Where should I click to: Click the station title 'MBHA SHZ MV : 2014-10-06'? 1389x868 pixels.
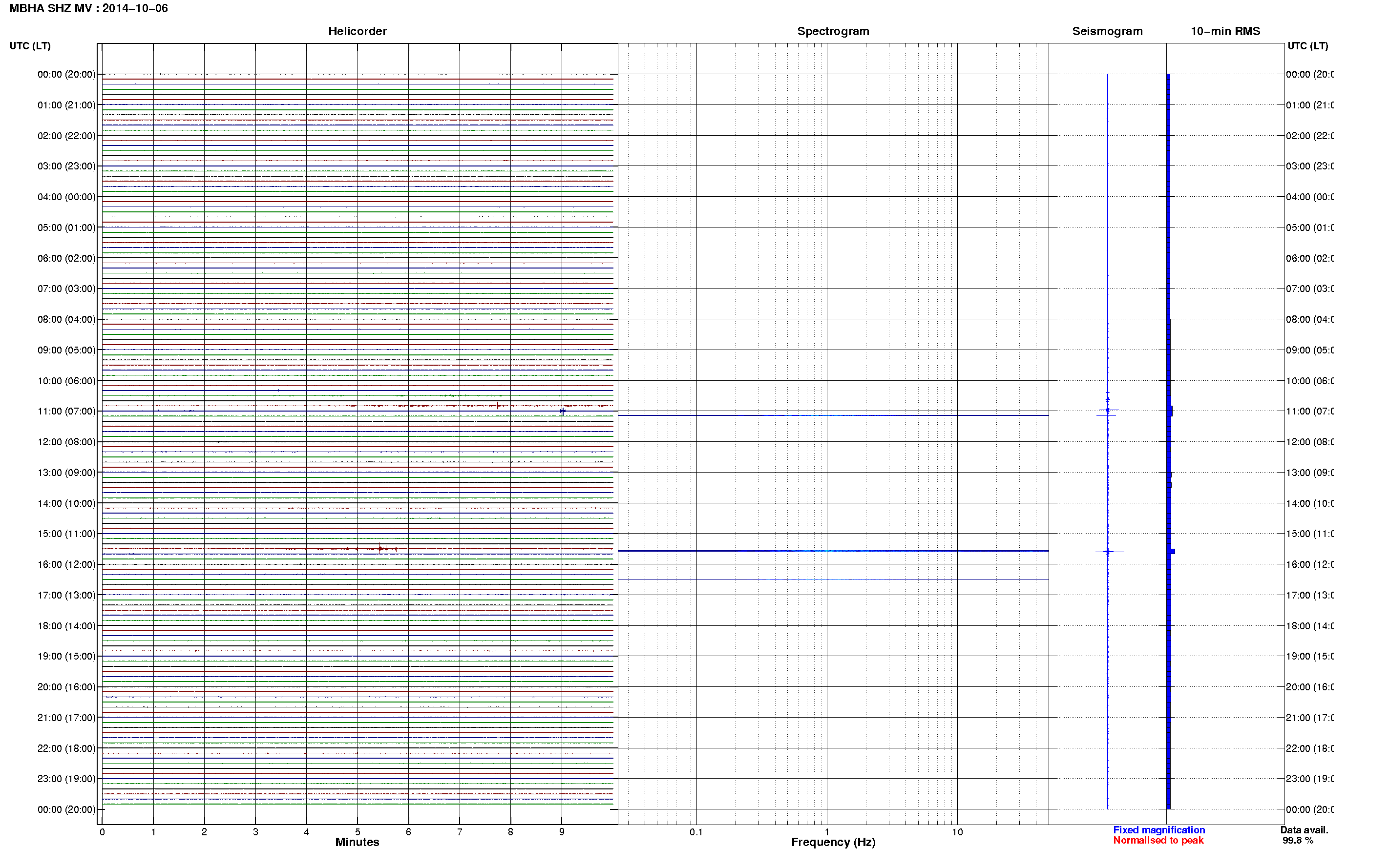(x=88, y=8)
